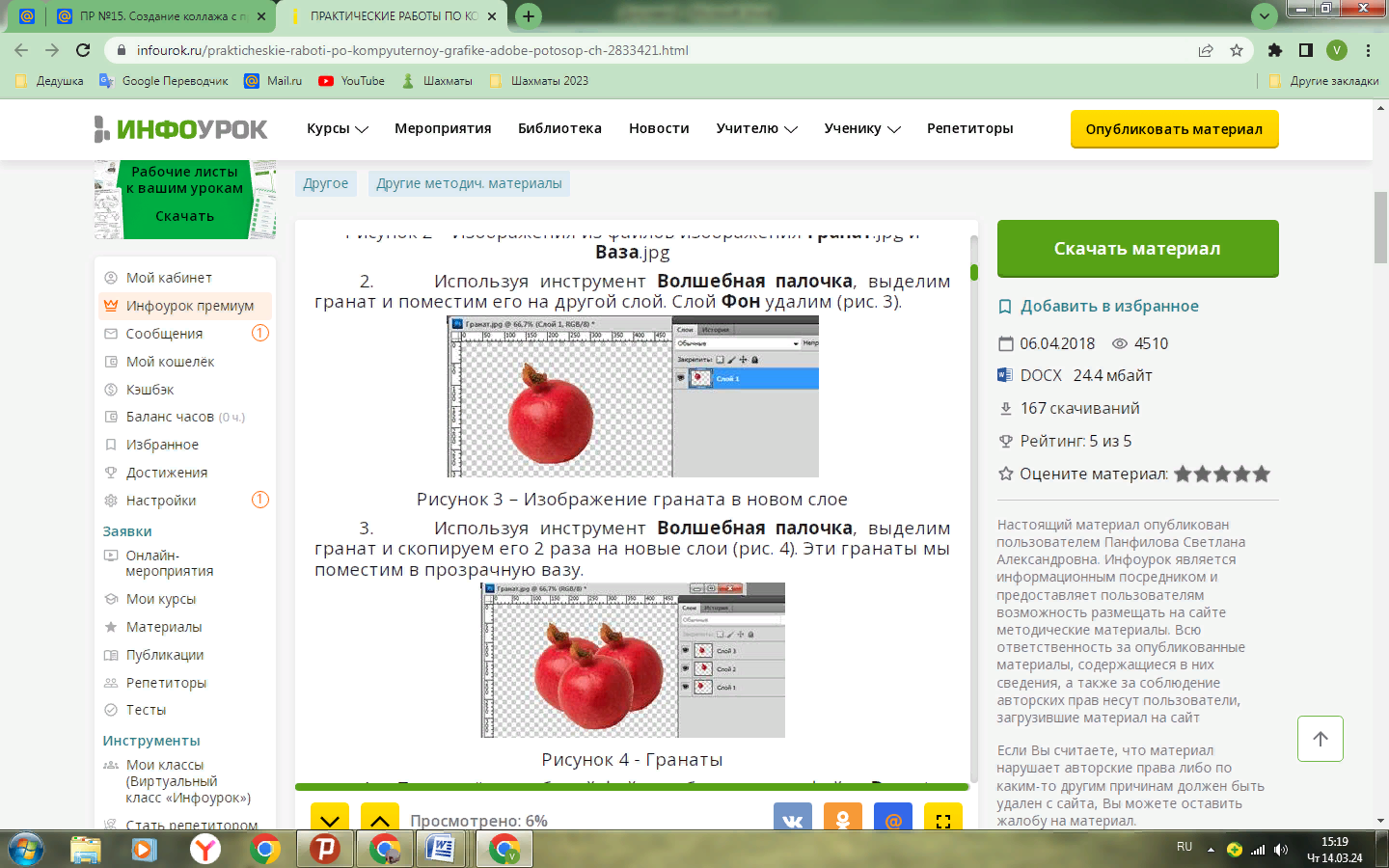This screenshot has height=868, width=1389.
Task: Click the Инфоурок logo
Action: click(180, 129)
